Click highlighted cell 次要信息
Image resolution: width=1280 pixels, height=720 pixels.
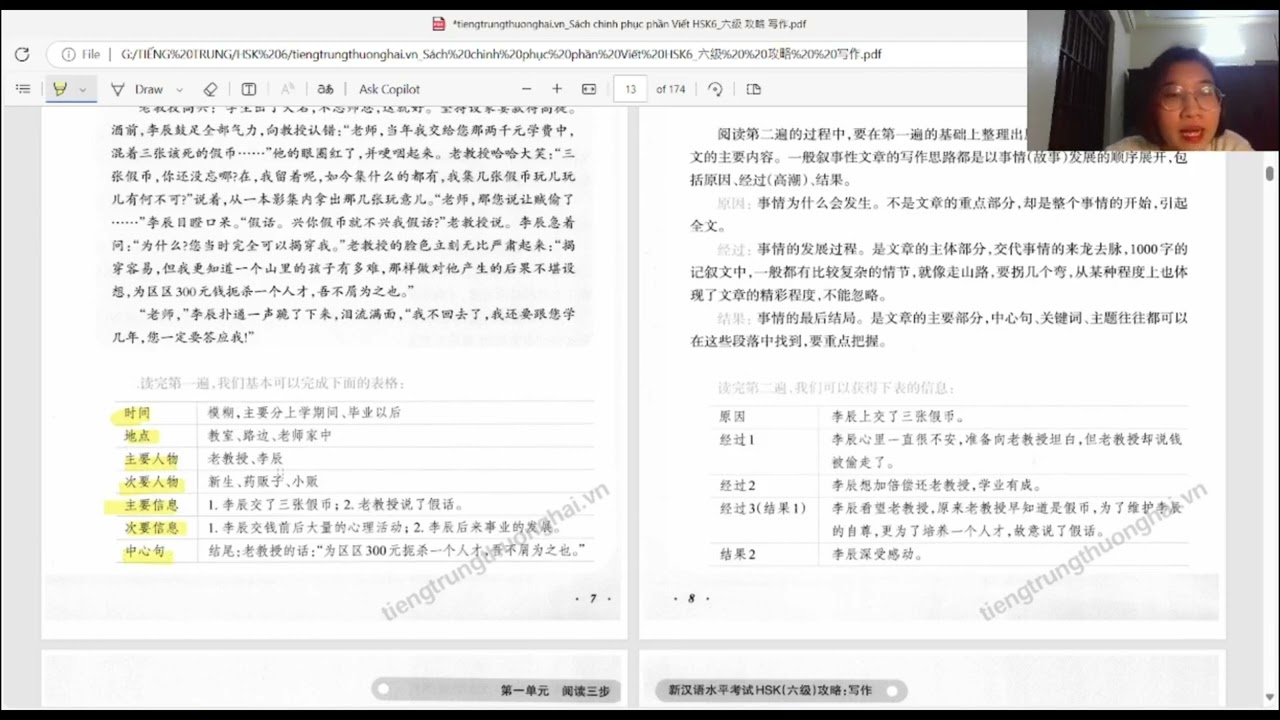click(152, 527)
